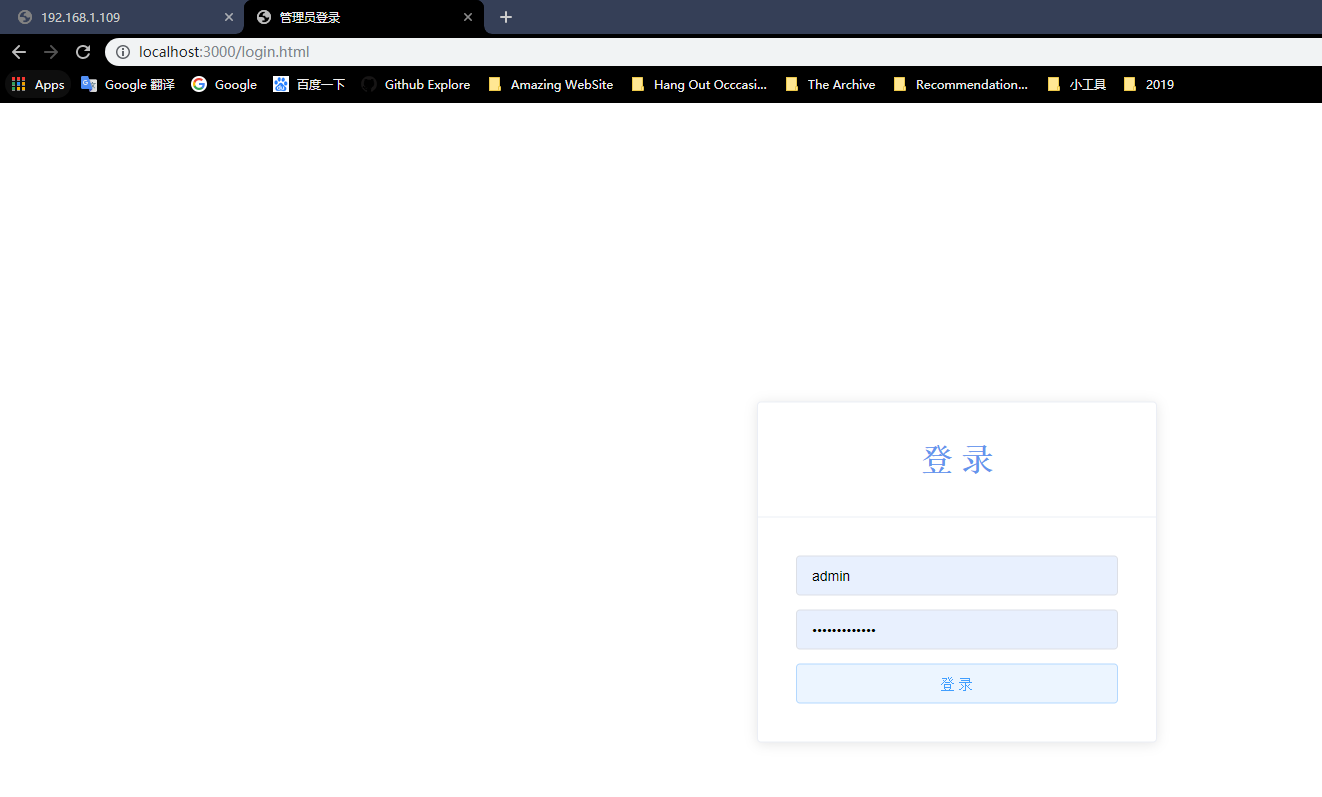Click the forward navigation arrow

pyautogui.click(x=50, y=52)
